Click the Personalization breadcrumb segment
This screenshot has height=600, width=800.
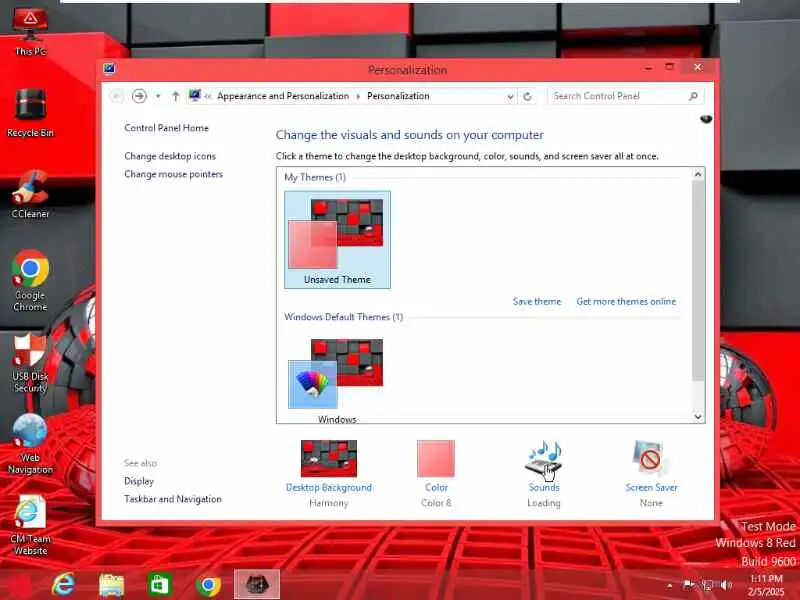click(x=398, y=96)
